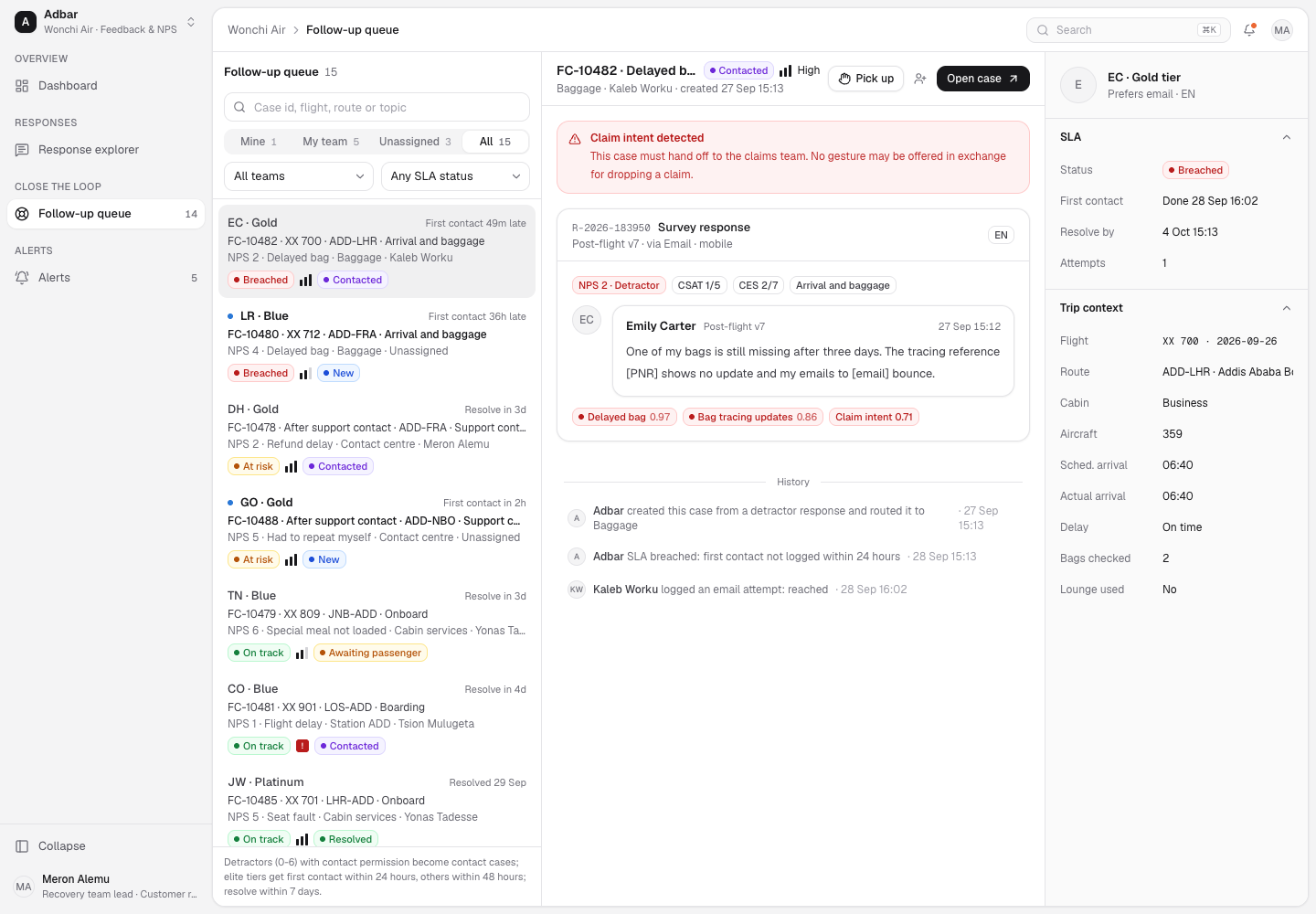
Task: Click the priority bars icon on FC-10478 row
Action: coord(291,466)
